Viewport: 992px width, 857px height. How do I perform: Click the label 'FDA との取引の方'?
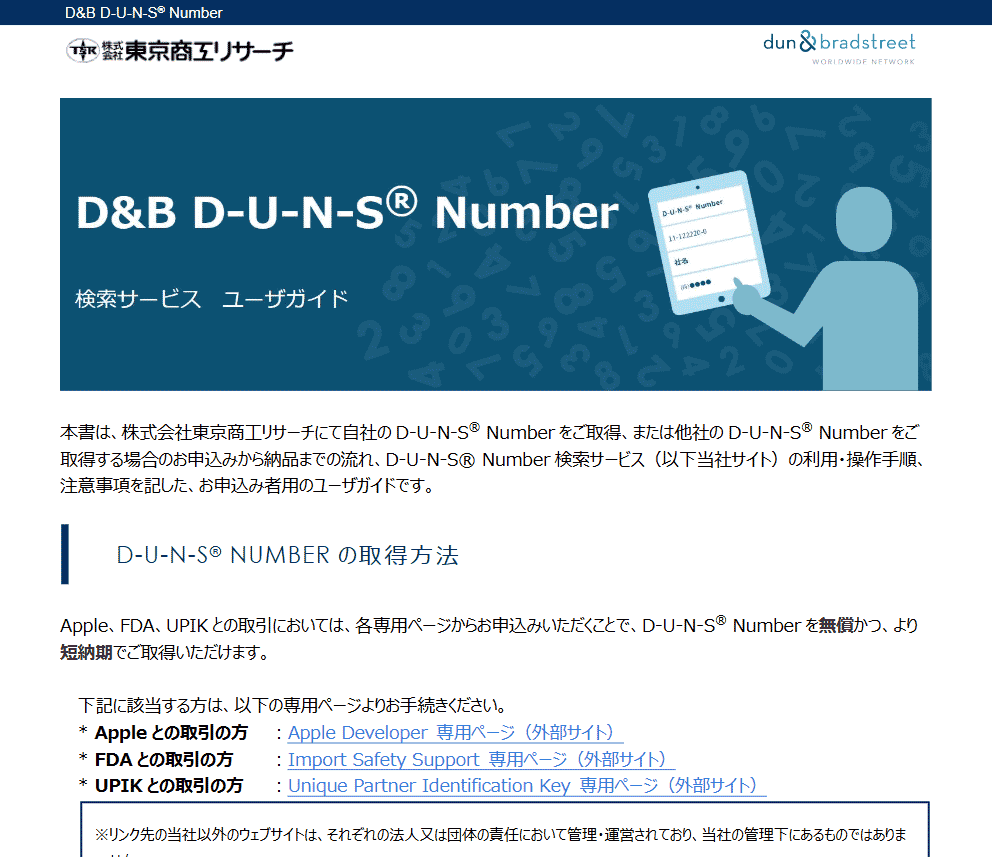click(164, 759)
